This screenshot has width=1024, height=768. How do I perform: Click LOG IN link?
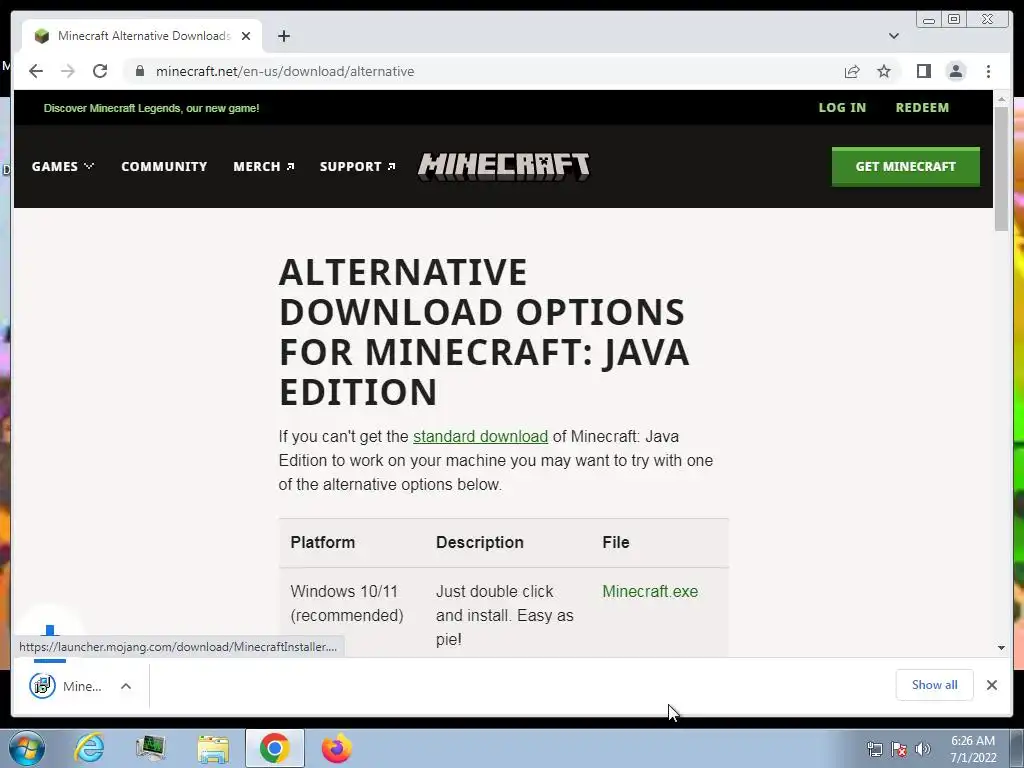coord(842,108)
